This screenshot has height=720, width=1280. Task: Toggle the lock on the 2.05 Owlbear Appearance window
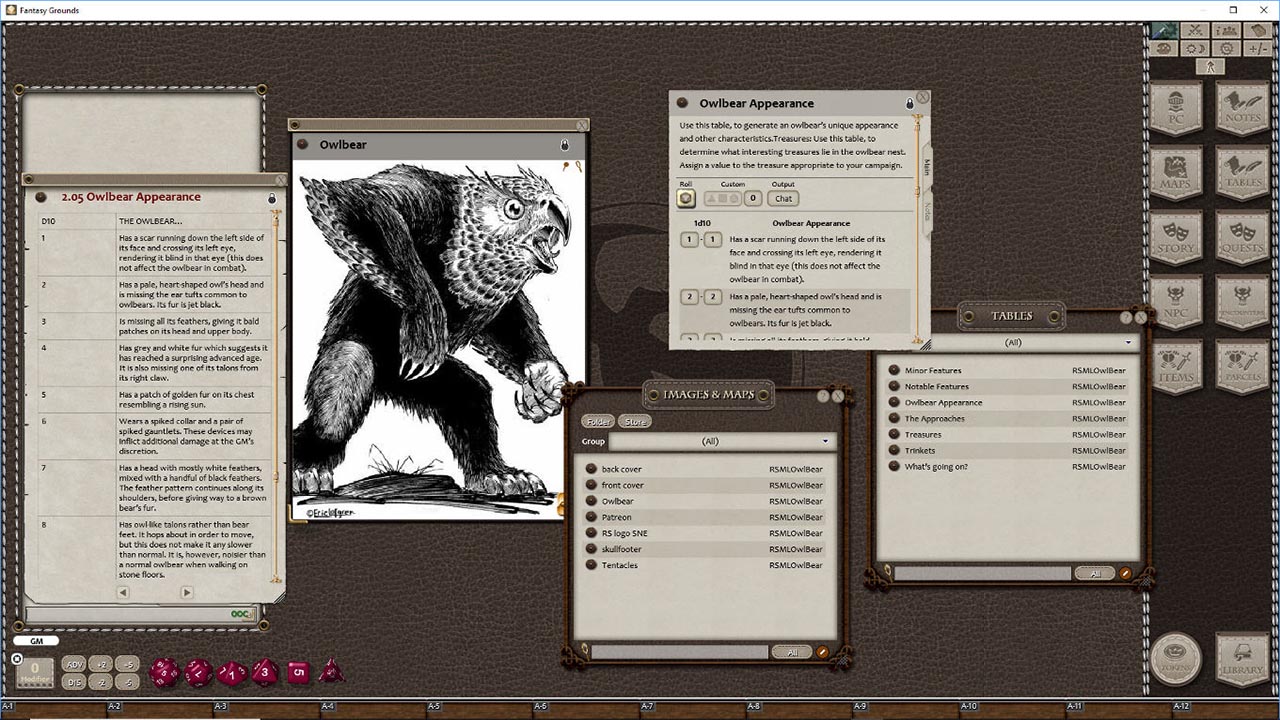(272, 196)
